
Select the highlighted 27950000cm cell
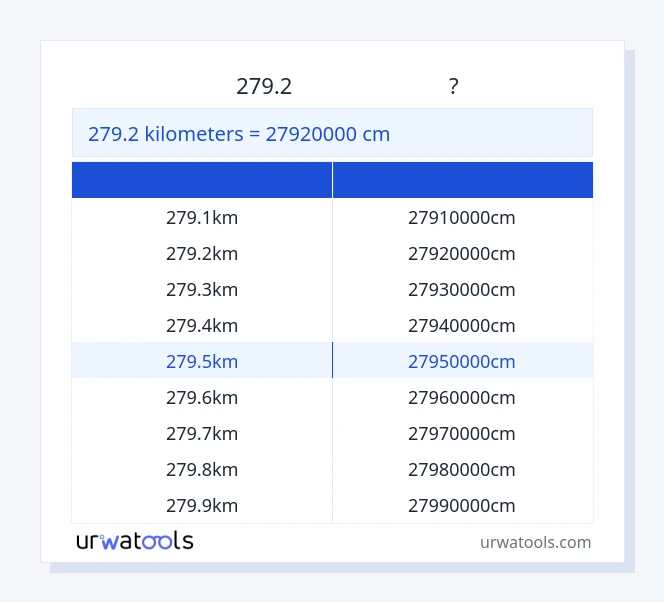pos(462,362)
